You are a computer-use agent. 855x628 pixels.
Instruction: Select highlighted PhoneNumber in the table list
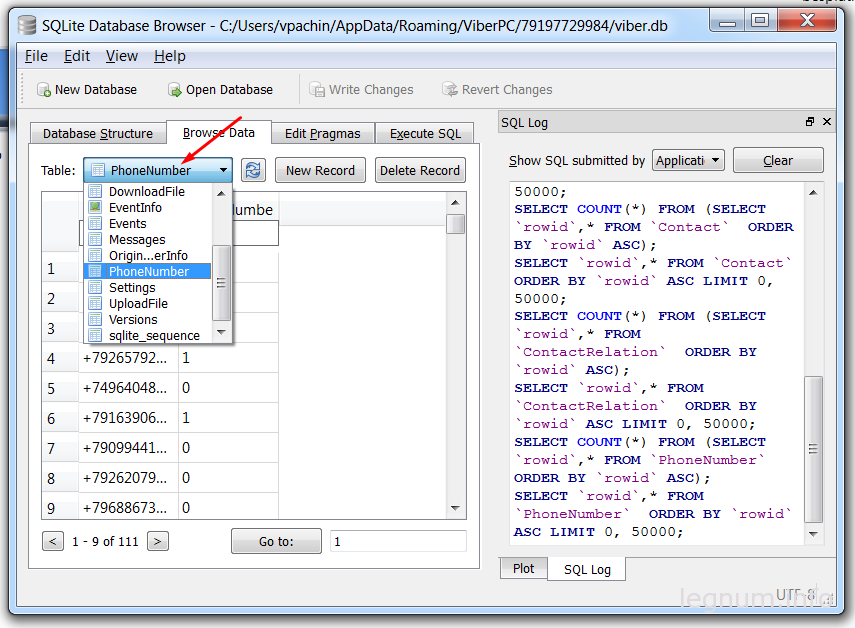click(147, 271)
